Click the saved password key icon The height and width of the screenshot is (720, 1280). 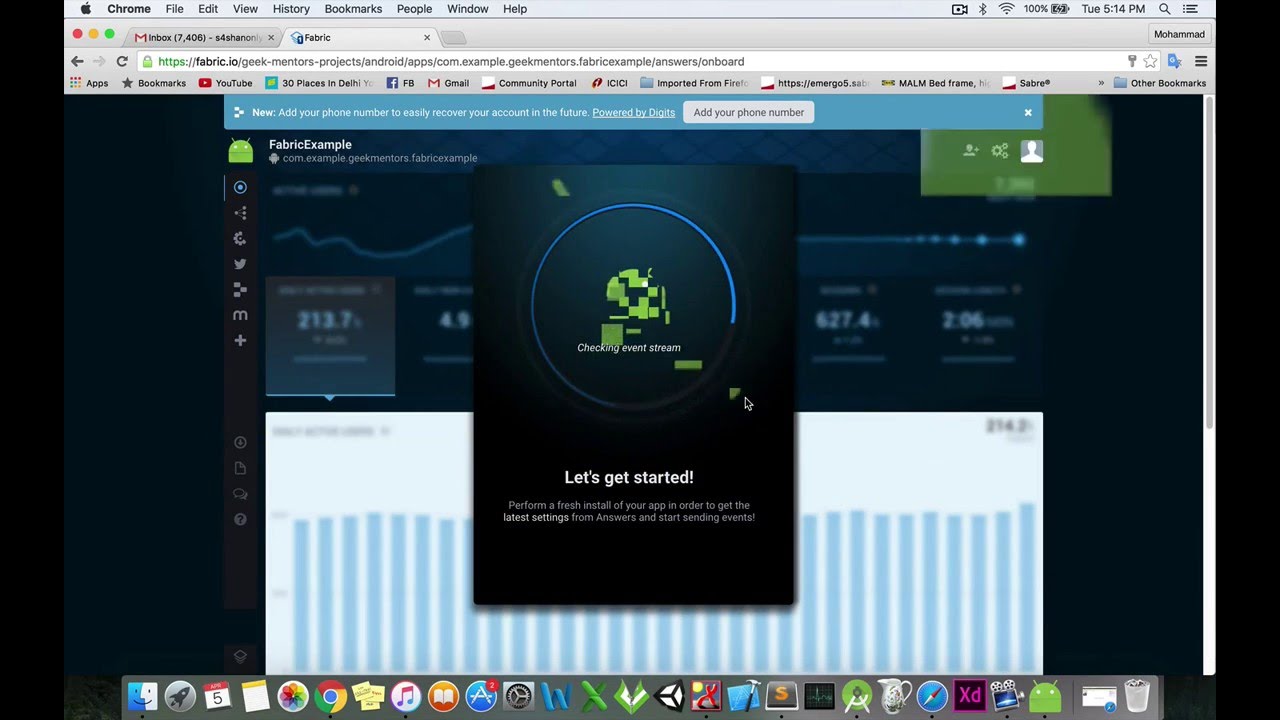(x=1132, y=61)
